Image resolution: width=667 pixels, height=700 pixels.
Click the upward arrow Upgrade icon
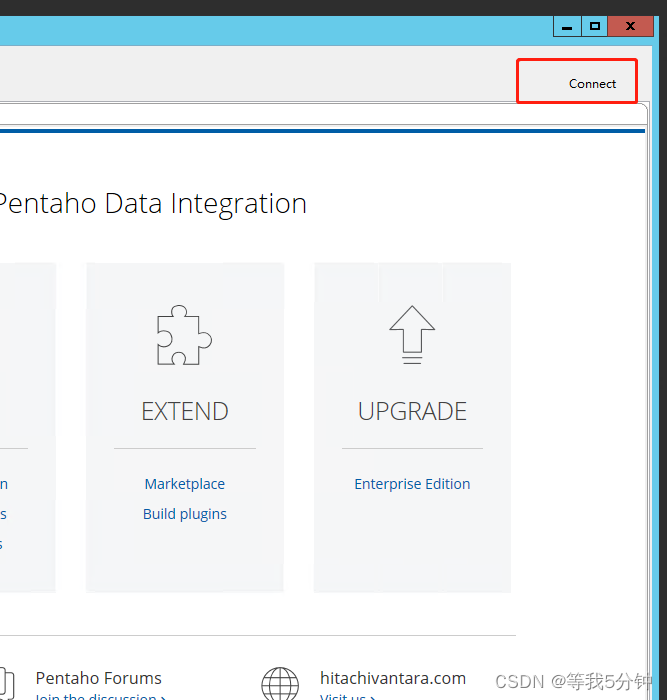pos(412,335)
